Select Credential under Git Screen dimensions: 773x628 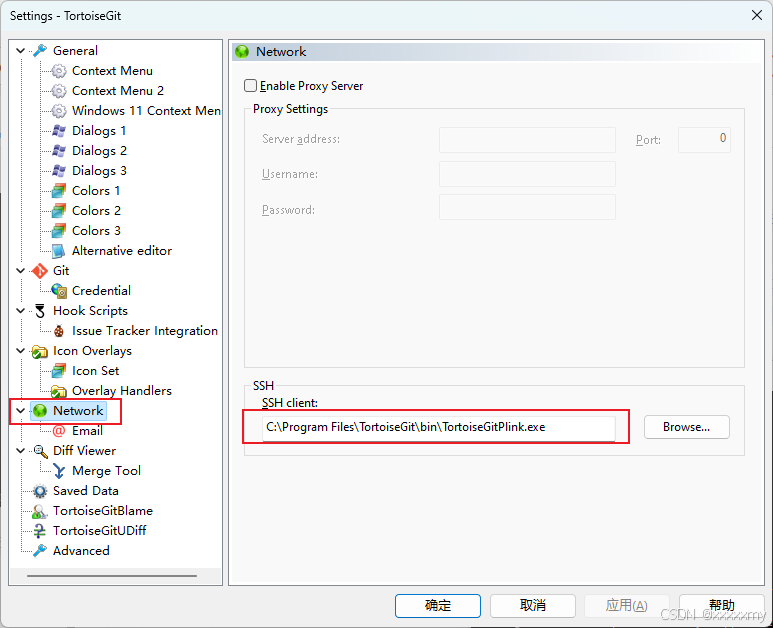[101, 291]
